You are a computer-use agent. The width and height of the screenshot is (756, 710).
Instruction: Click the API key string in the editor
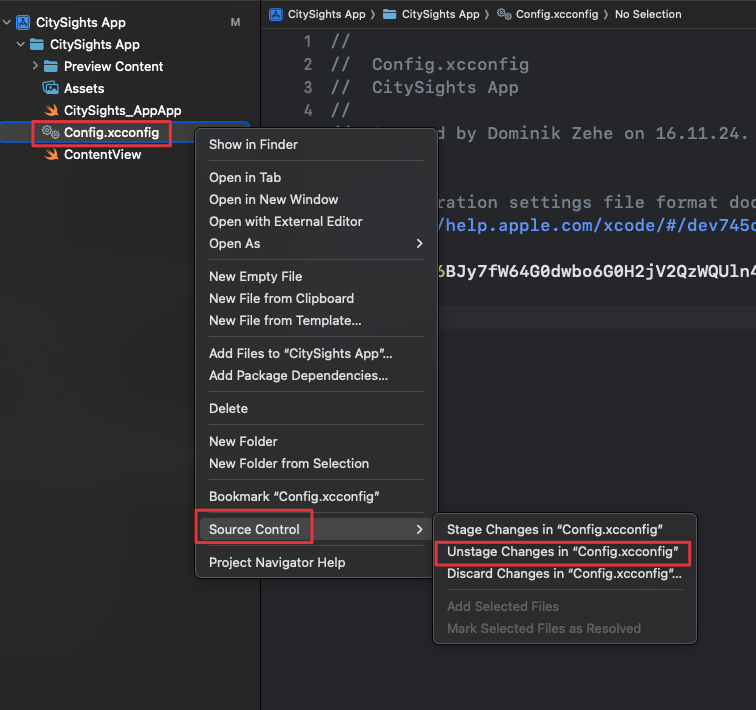click(597, 271)
